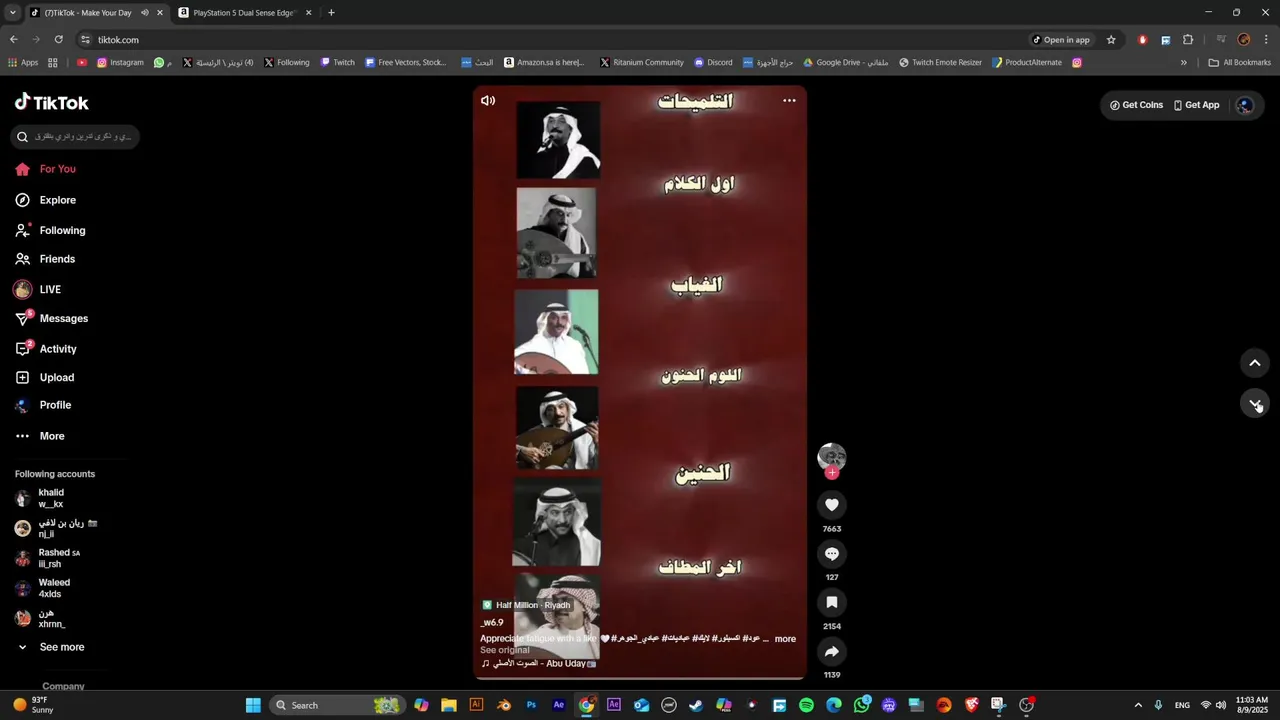The height and width of the screenshot is (720, 1280).
Task: Go to previous video with up arrow
Action: [1255, 363]
